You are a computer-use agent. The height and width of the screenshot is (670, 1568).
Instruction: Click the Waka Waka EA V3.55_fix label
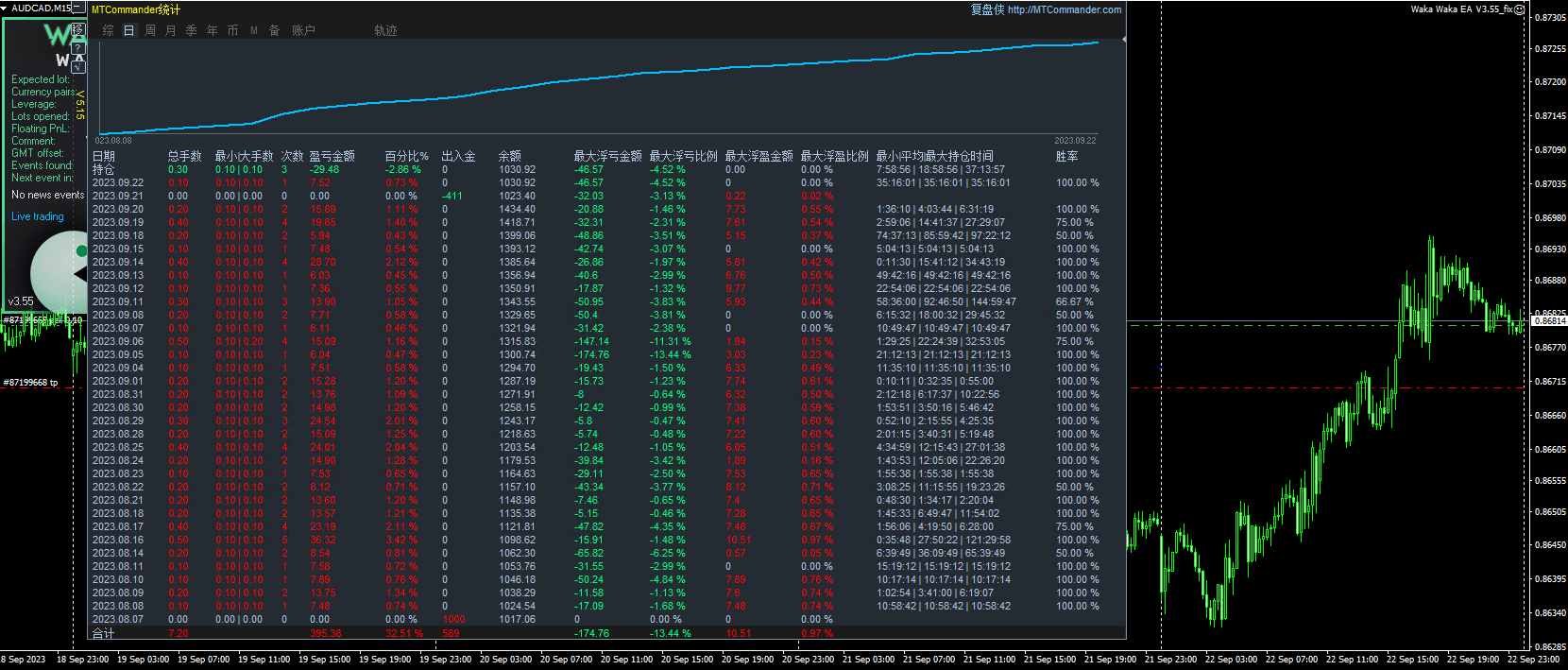[1461, 9]
